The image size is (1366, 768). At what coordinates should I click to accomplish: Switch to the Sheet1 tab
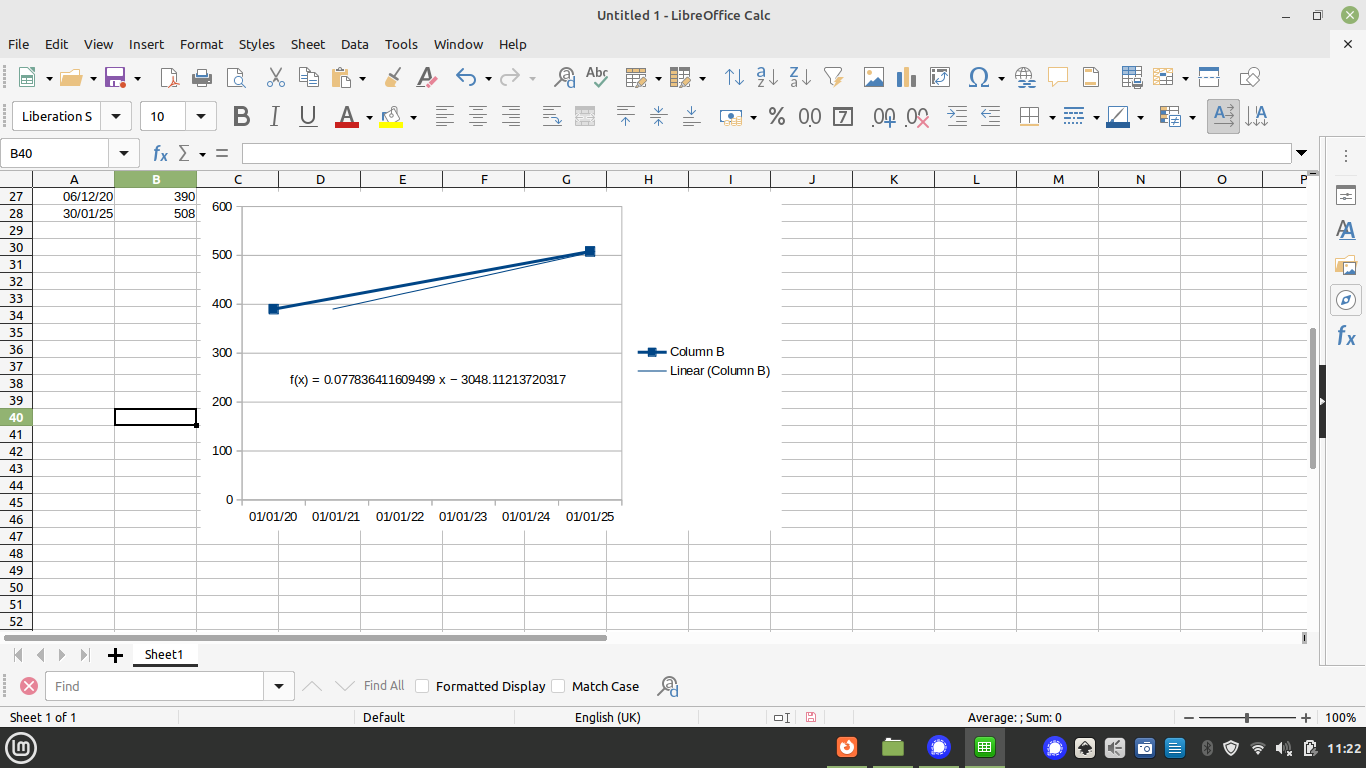click(164, 655)
